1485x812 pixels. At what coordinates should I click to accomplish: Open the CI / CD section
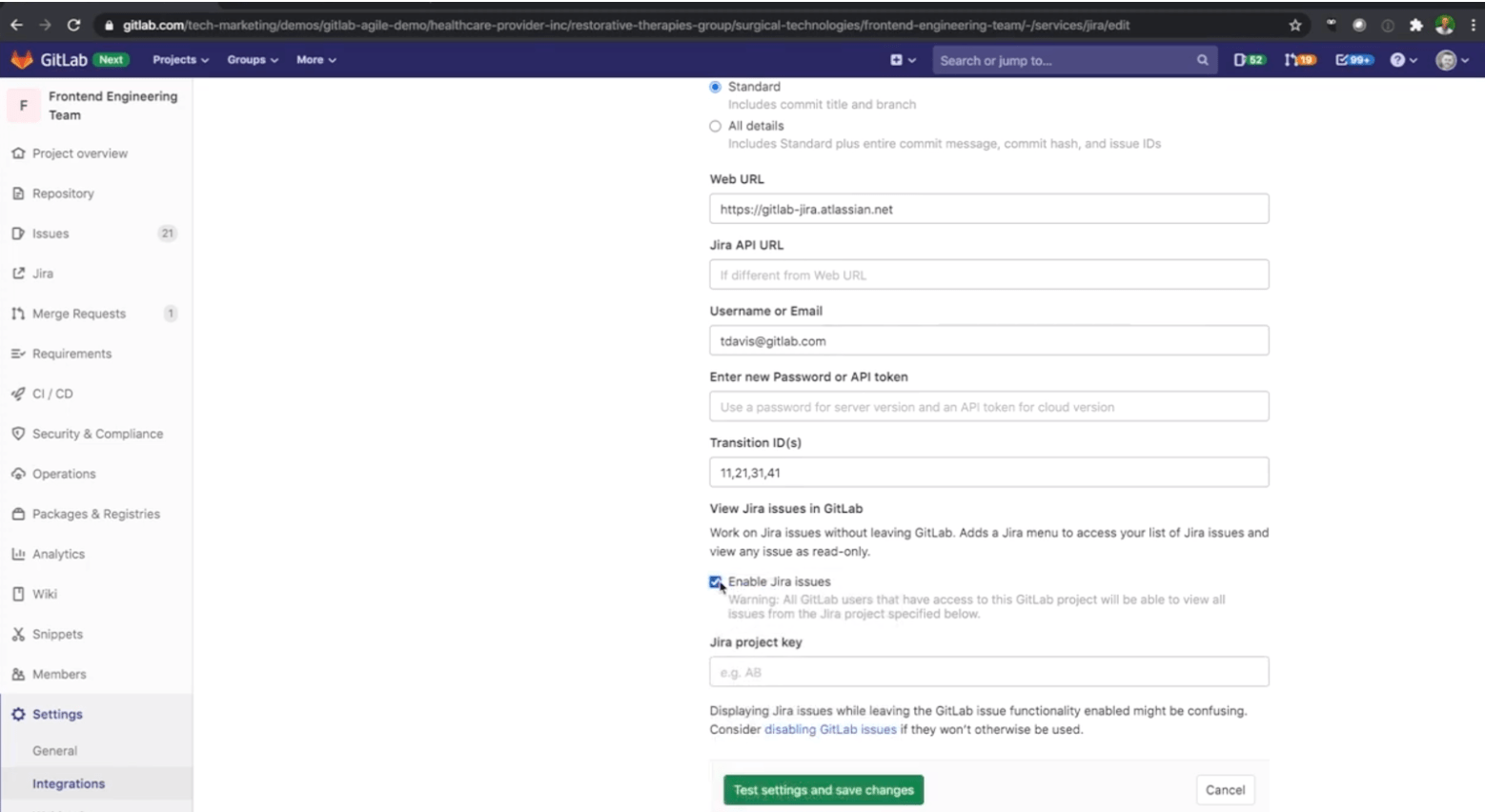pos(51,394)
